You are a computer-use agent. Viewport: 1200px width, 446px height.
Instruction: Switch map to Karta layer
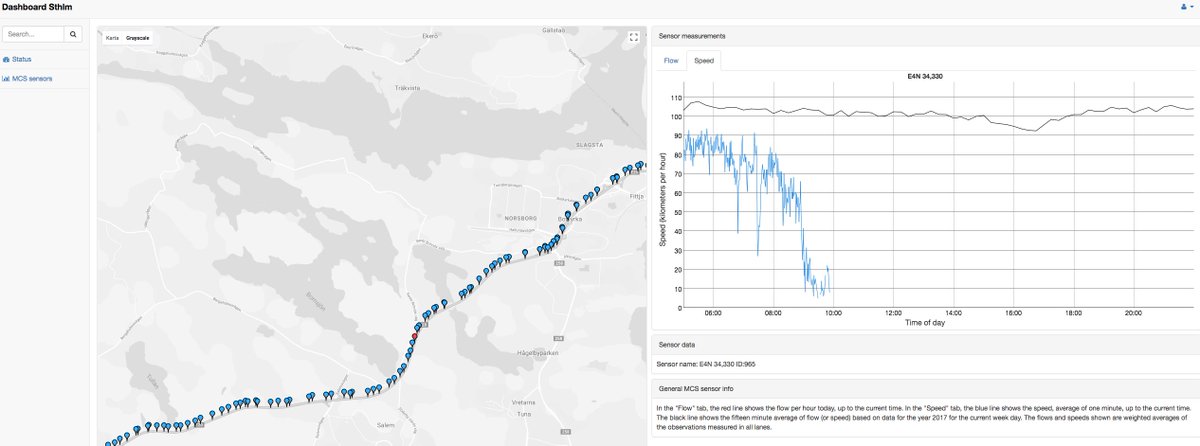113,37
